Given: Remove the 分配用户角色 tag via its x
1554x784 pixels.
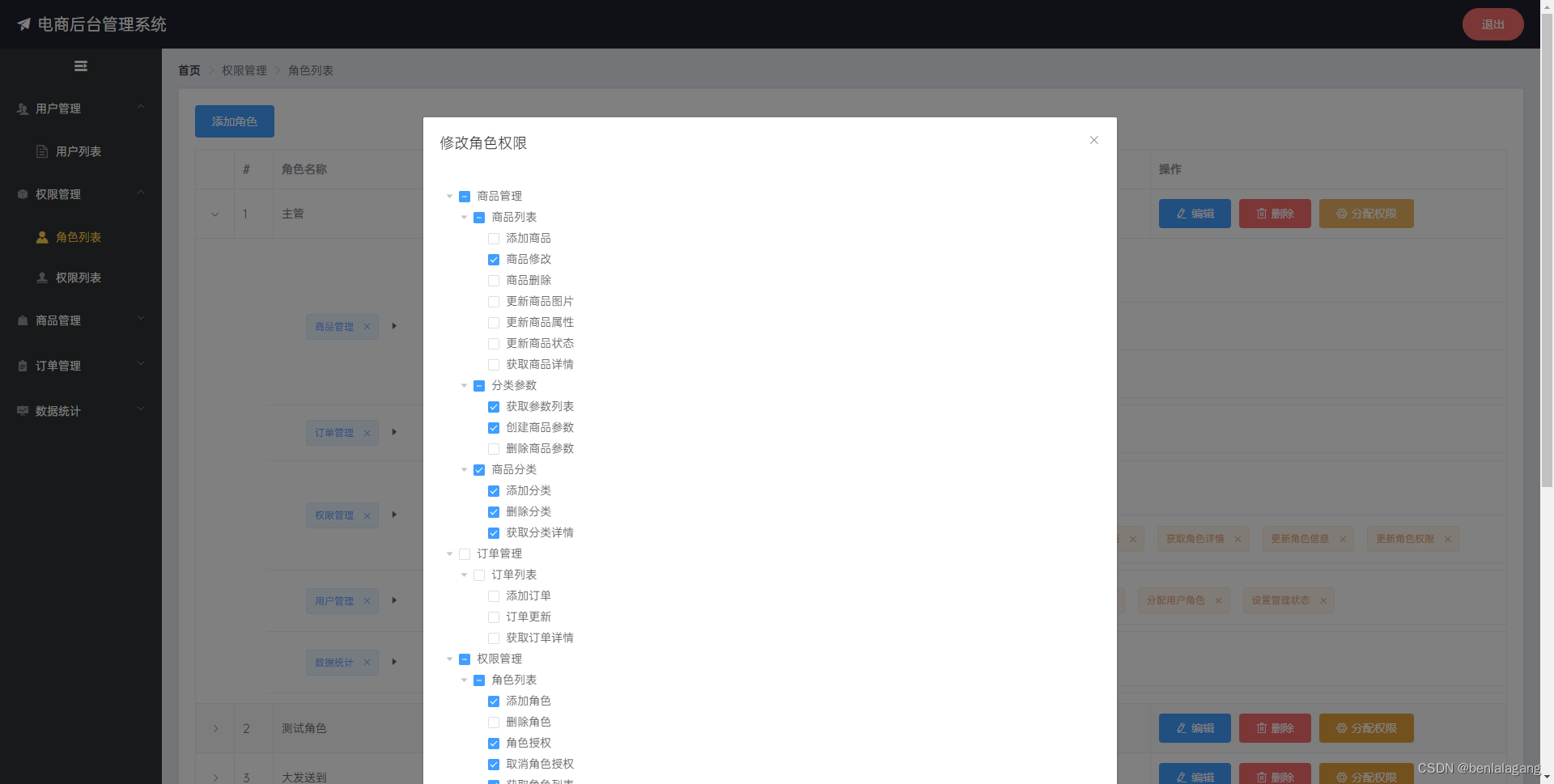Looking at the screenshot, I should pyautogui.click(x=1218, y=601).
